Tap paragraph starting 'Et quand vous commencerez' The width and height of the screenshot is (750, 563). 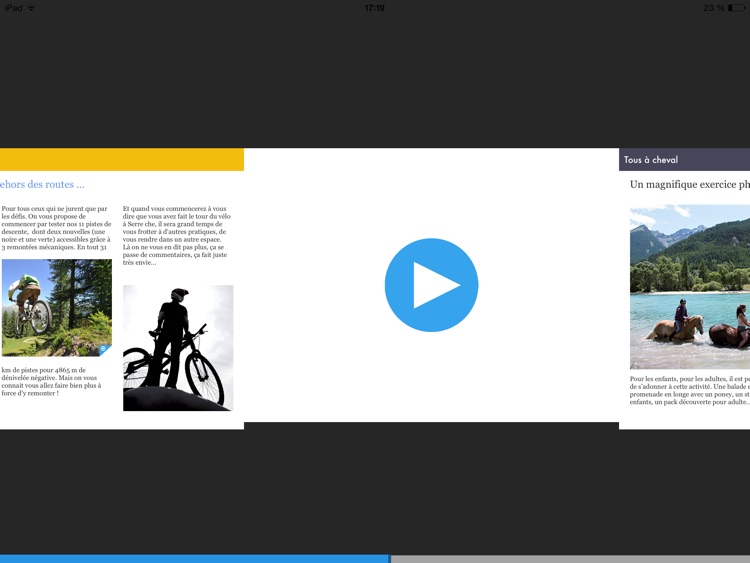tap(176, 235)
